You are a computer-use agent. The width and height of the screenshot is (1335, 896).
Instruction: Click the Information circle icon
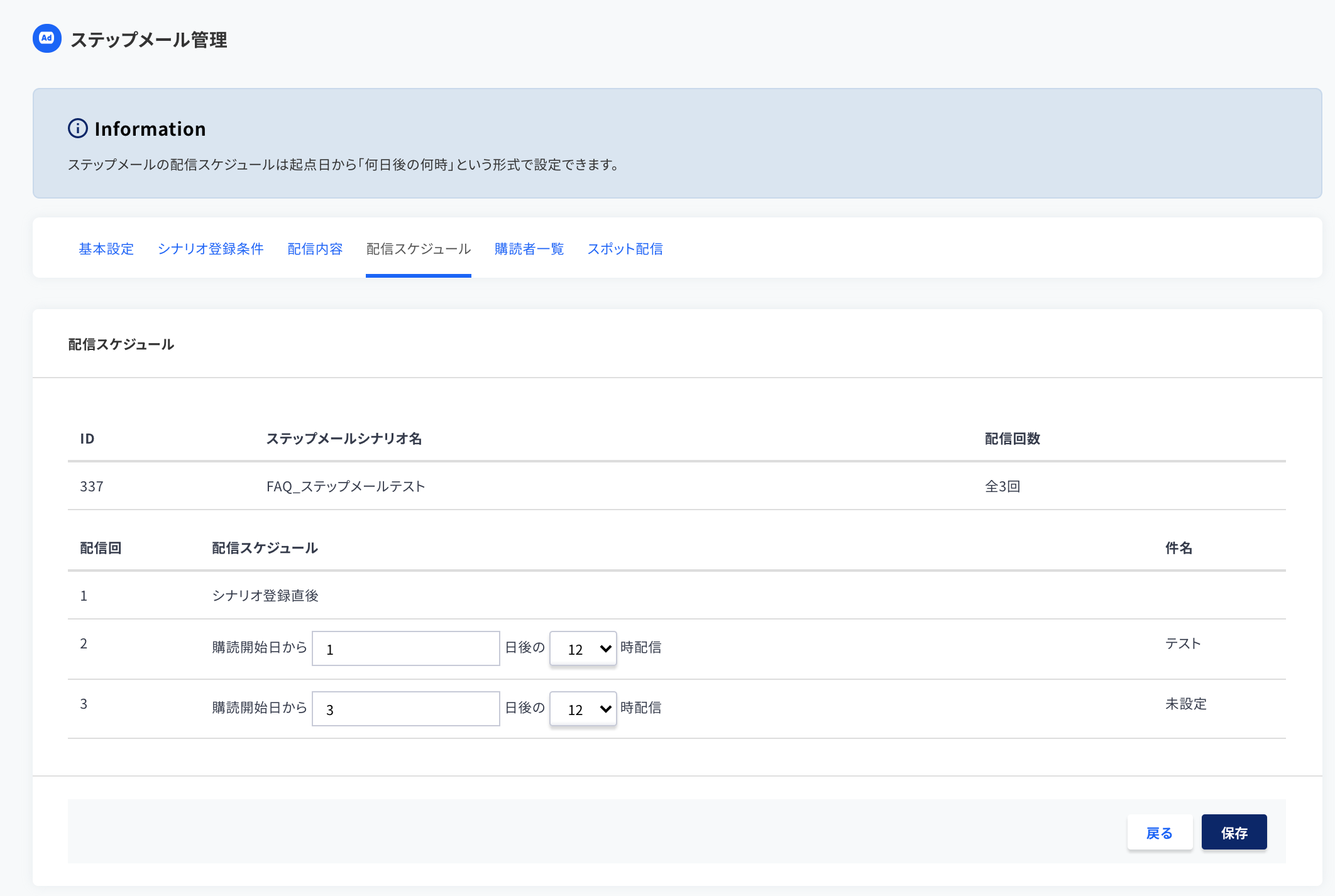(x=78, y=128)
